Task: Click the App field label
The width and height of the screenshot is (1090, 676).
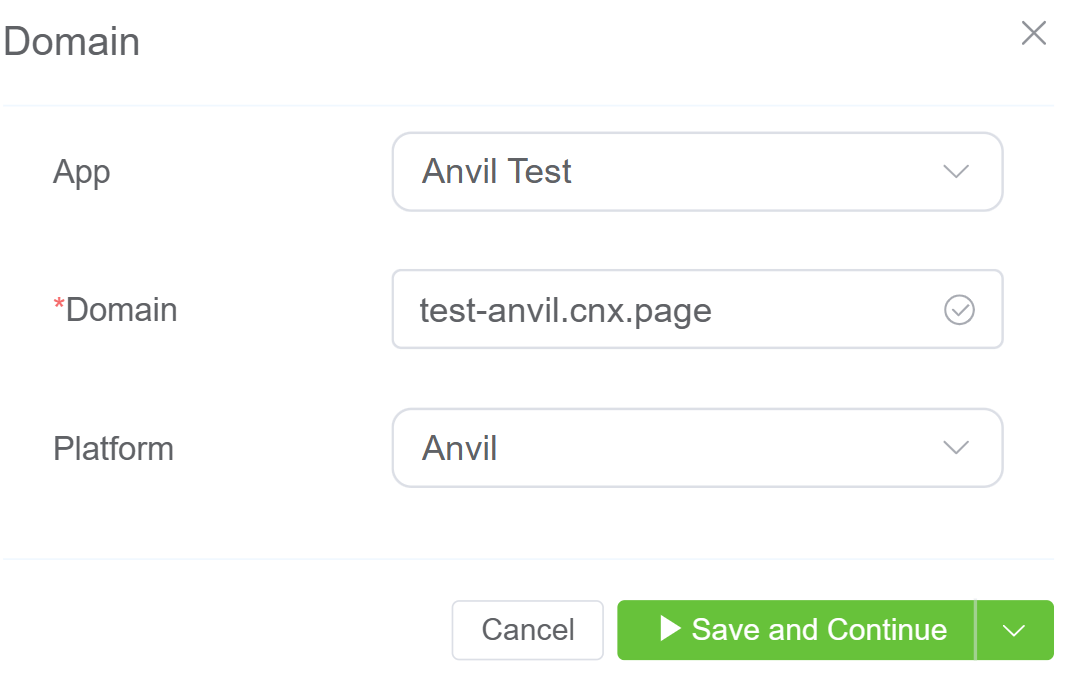Action: pos(81,172)
